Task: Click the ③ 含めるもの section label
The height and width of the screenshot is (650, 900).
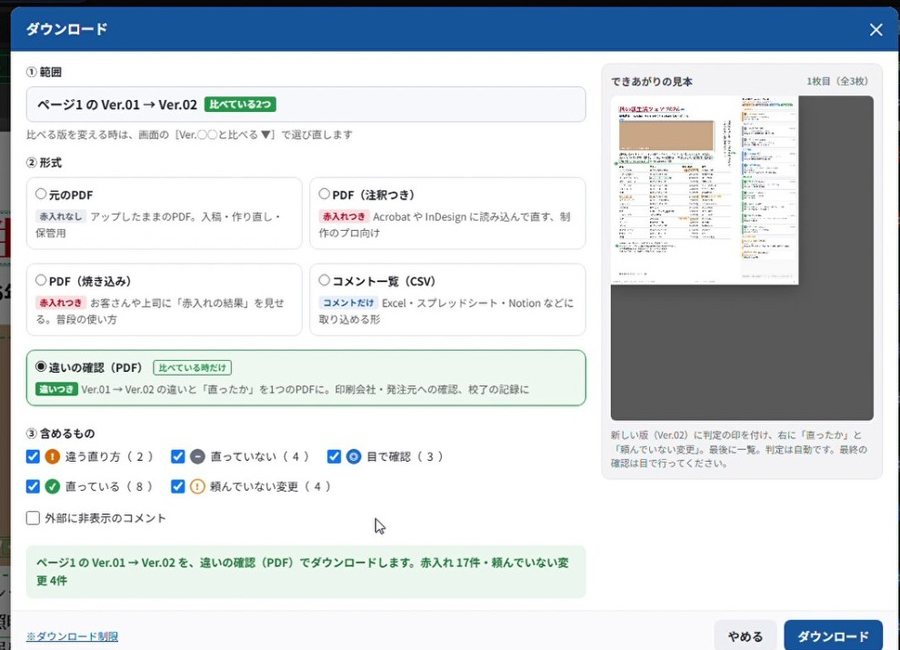Action: (x=61, y=434)
